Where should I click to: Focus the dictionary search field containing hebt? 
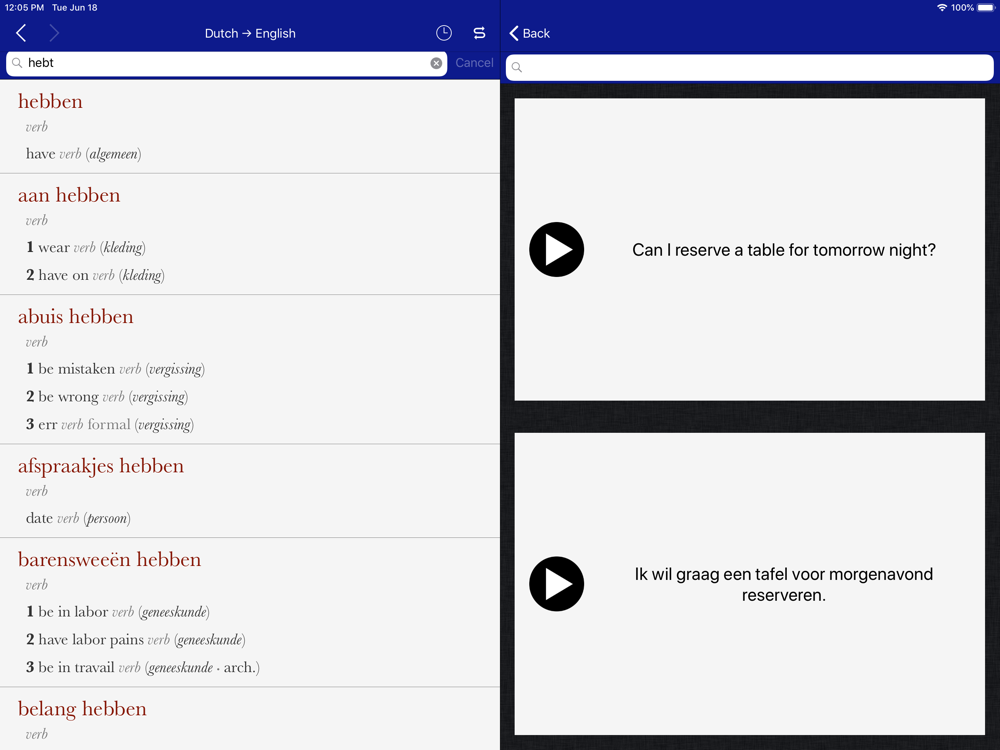point(226,63)
